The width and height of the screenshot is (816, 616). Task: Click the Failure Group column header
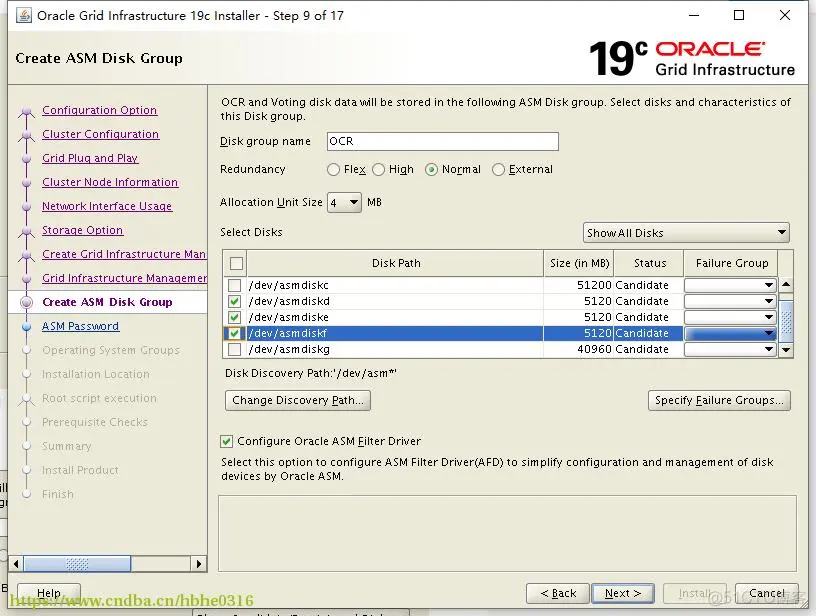(731, 263)
